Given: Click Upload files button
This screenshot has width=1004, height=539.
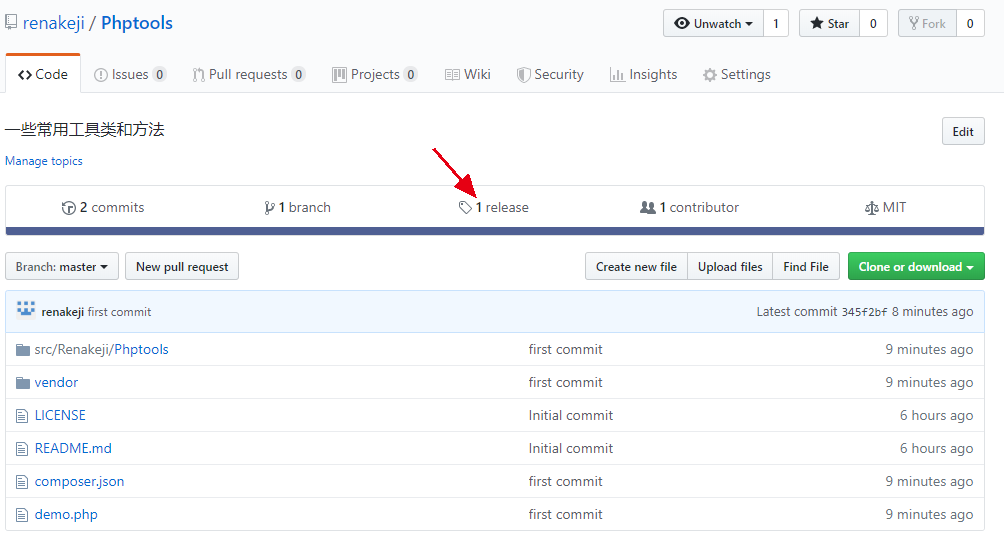Looking at the screenshot, I should point(730,266).
